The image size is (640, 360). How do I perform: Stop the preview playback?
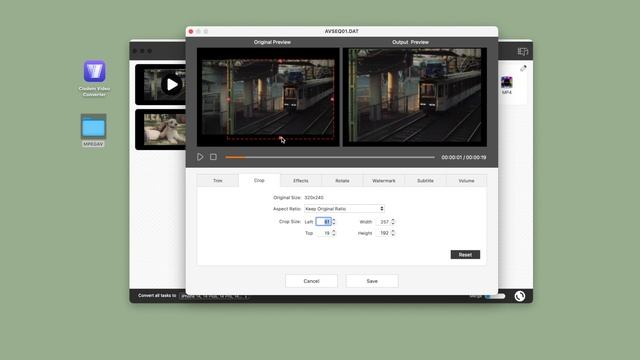pos(213,157)
